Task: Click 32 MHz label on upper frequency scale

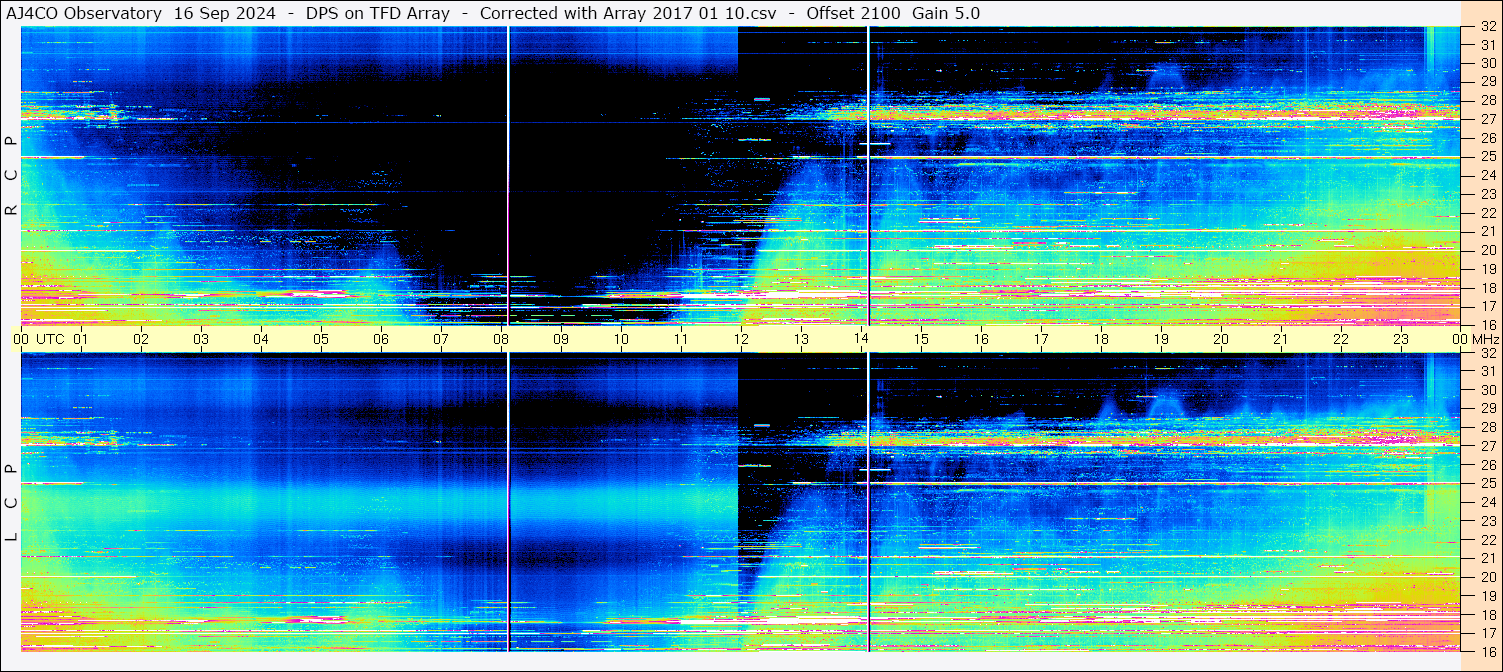Action: tap(1487, 28)
